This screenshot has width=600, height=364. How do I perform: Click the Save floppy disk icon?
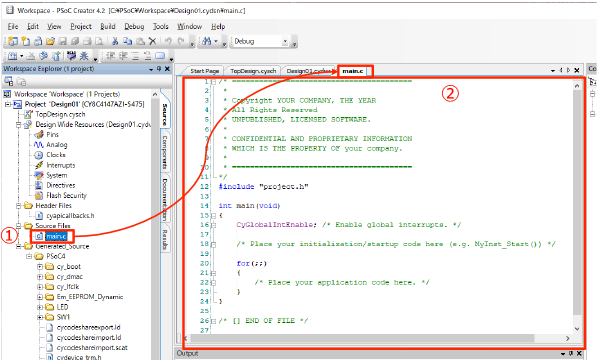[x=63, y=41]
